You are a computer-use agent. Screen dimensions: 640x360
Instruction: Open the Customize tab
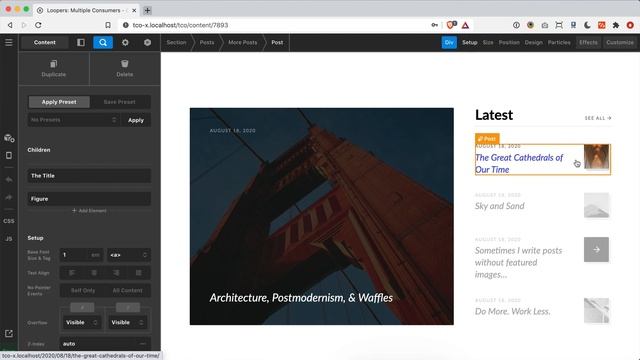click(620, 42)
